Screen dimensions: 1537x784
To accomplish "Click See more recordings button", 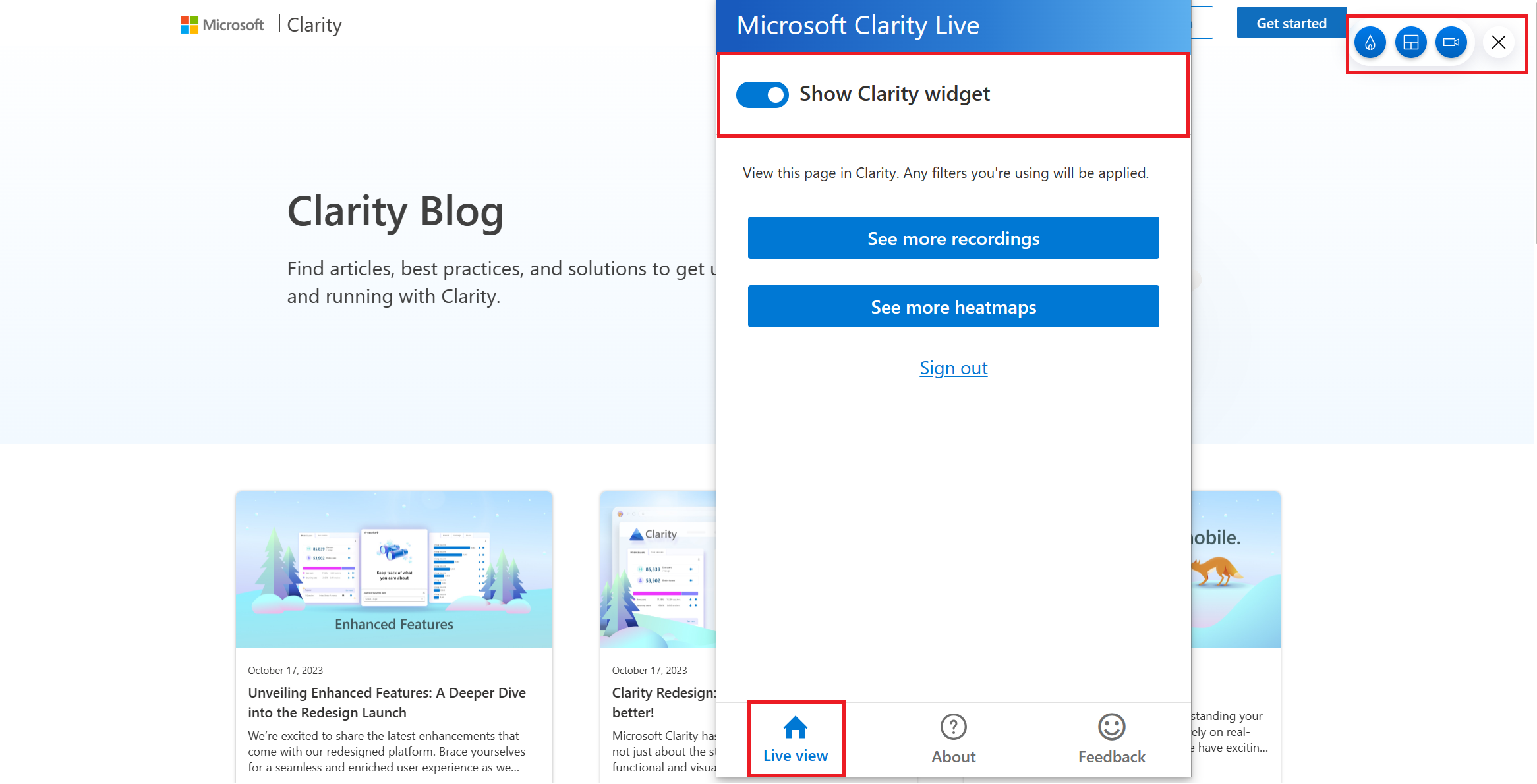I will 953,238.
